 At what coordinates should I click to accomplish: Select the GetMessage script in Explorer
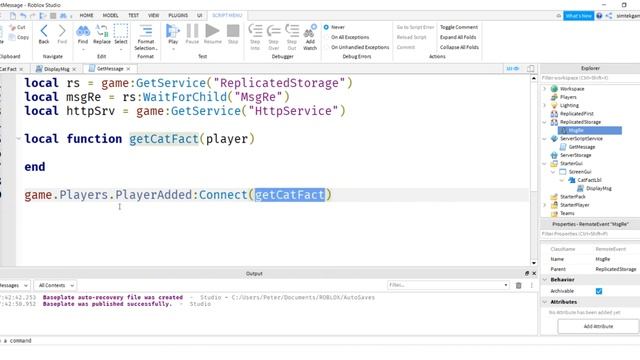(582, 147)
